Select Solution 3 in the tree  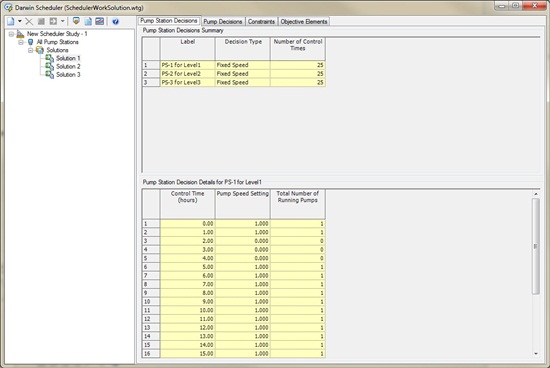pyautogui.click(x=68, y=75)
